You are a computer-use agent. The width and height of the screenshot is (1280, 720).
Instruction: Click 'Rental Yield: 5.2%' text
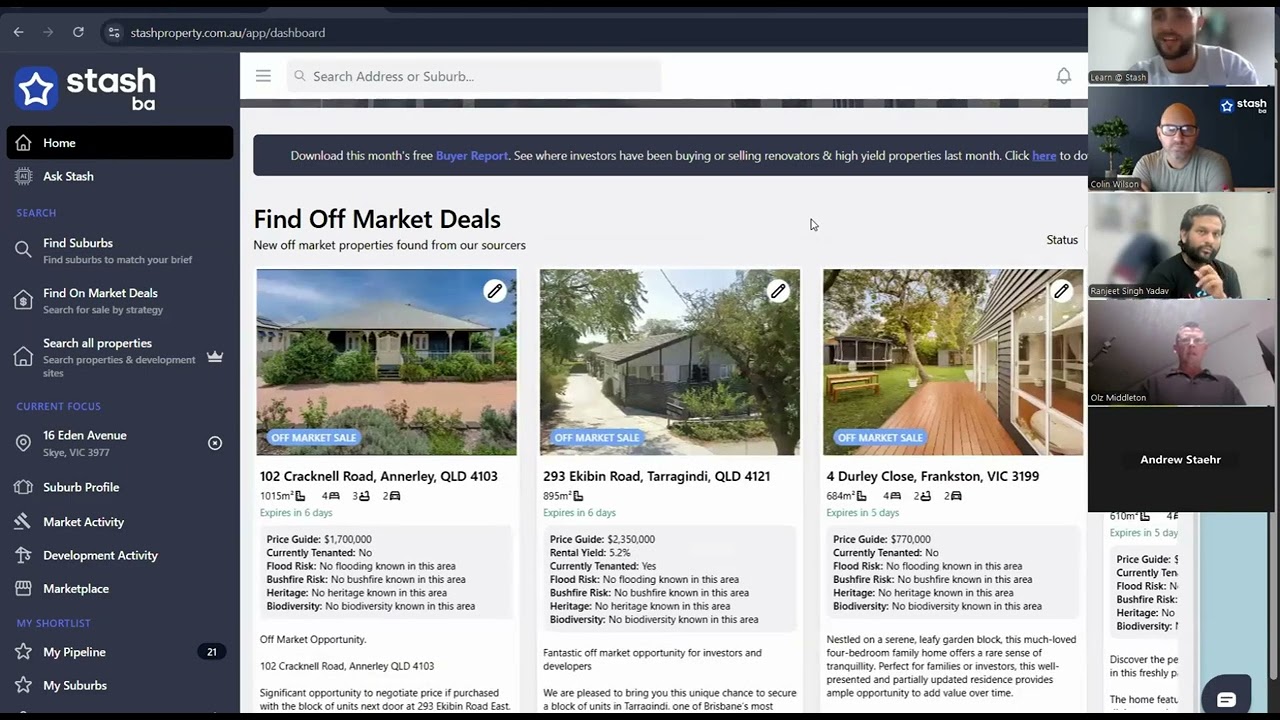click(x=590, y=553)
